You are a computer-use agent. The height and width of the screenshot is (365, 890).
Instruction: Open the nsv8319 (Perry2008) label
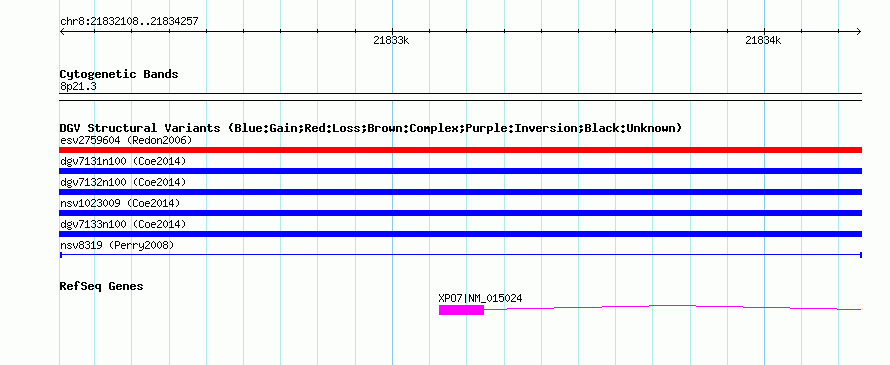click(117, 245)
